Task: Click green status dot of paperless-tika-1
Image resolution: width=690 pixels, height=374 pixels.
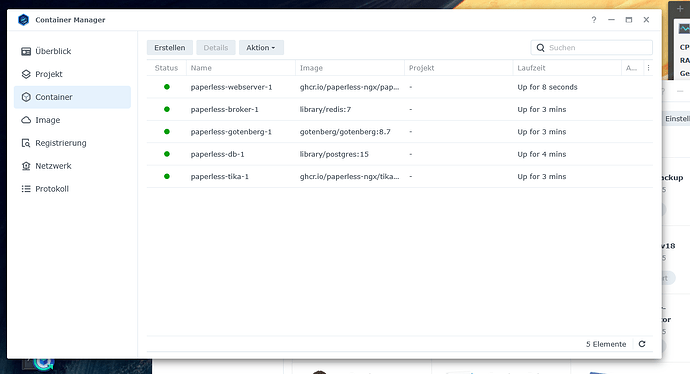Action: pyautogui.click(x=167, y=176)
